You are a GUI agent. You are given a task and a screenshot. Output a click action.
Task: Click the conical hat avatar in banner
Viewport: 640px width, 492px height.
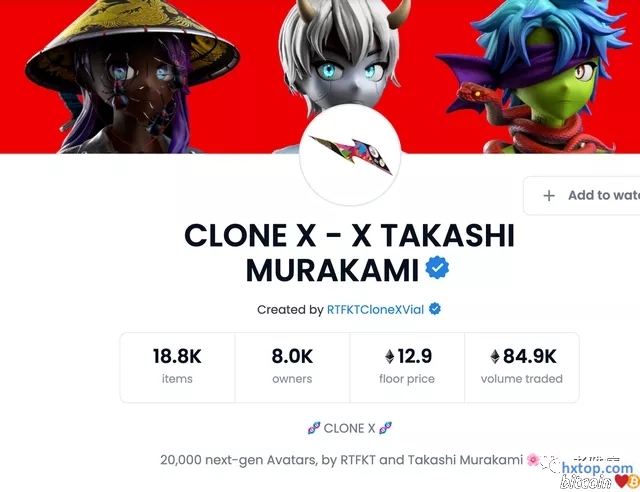point(131,77)
